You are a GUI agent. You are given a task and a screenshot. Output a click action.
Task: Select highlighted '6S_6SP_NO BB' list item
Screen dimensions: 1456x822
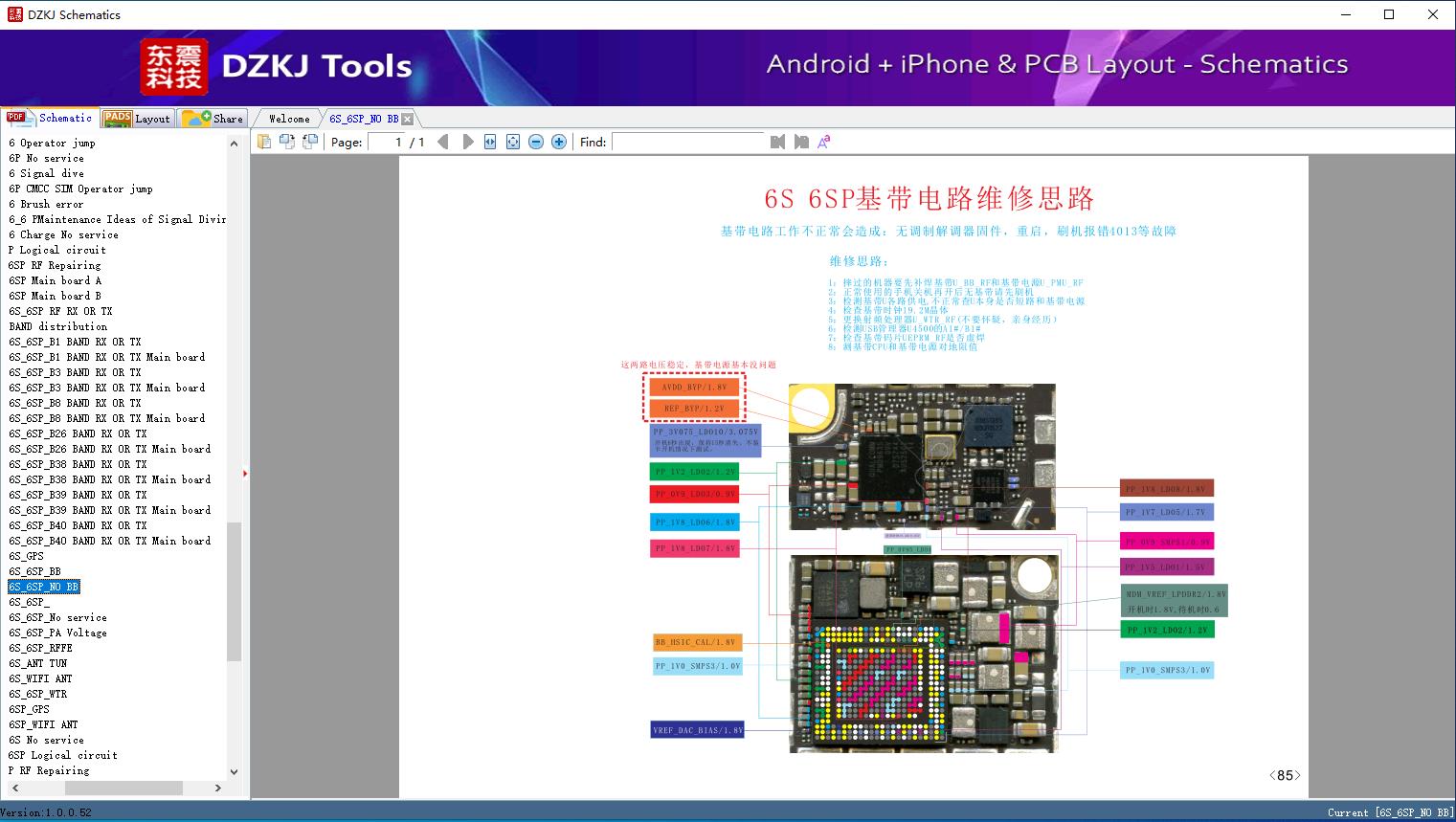pyautogui.click(x=44, y=587)
